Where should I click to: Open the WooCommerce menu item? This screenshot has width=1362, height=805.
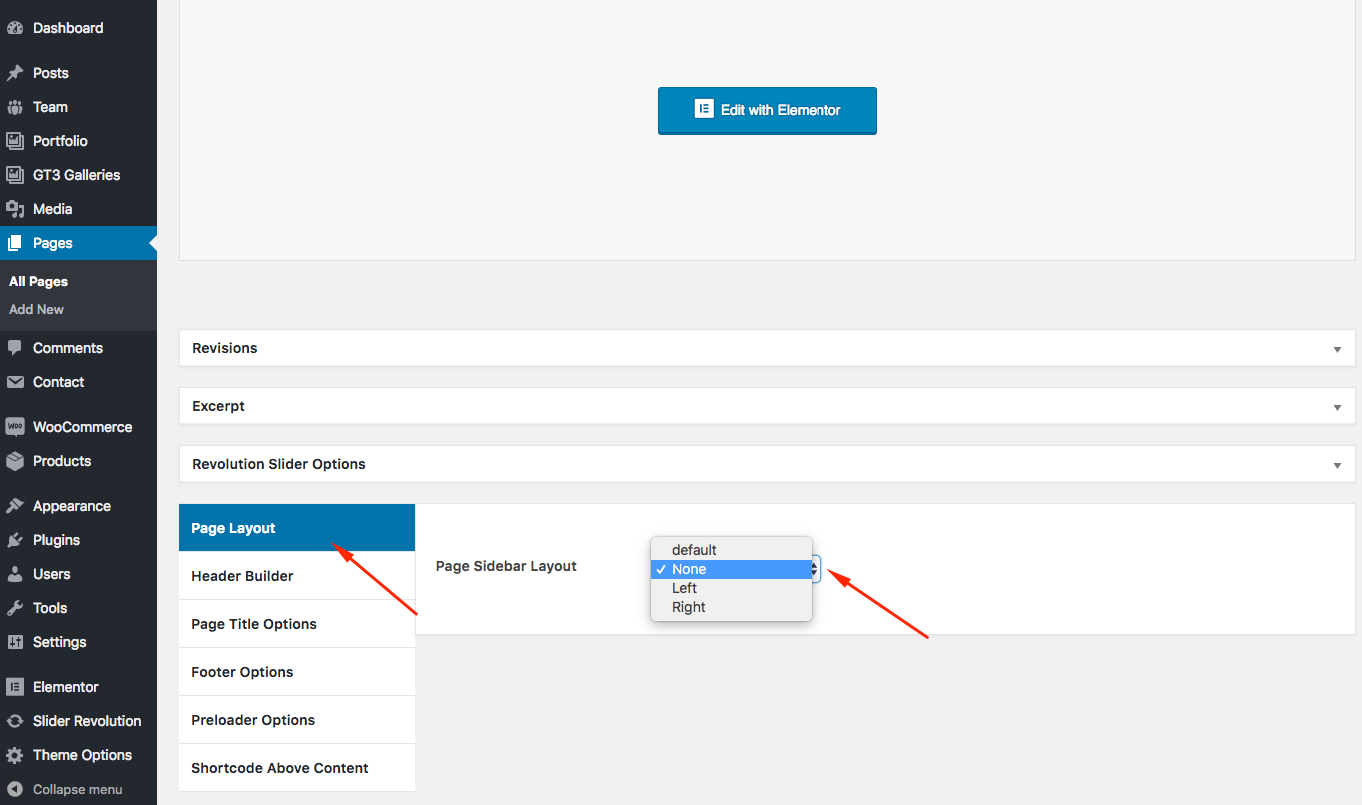(x=78, y=427)
